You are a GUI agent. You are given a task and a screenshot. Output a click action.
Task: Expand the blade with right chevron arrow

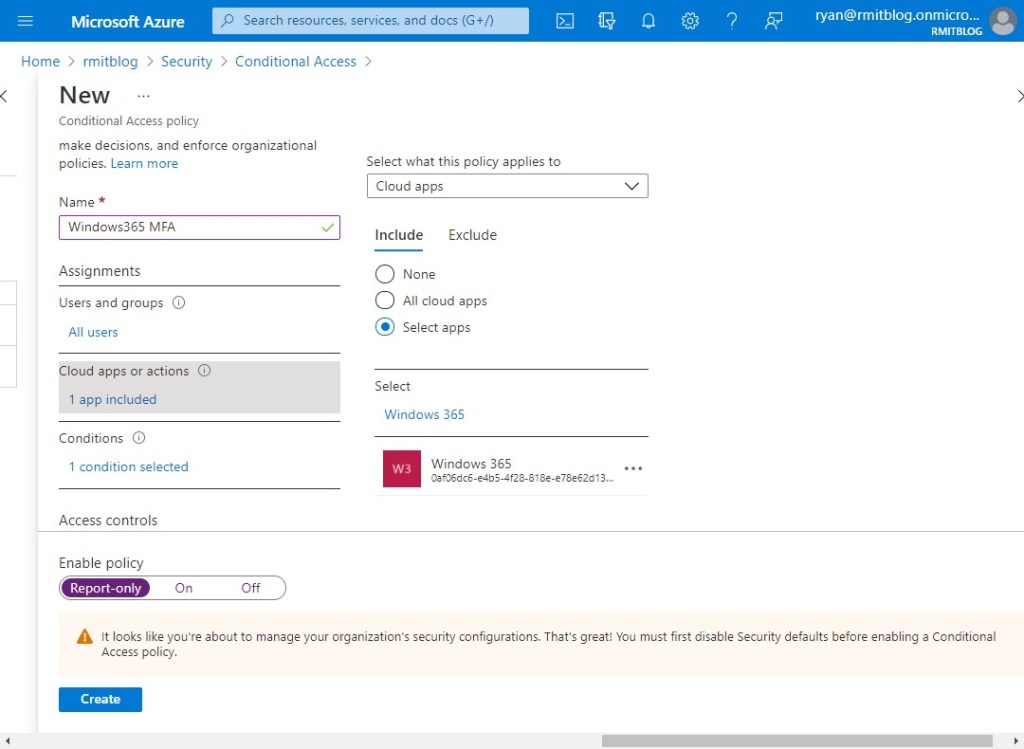point(1019,97)
